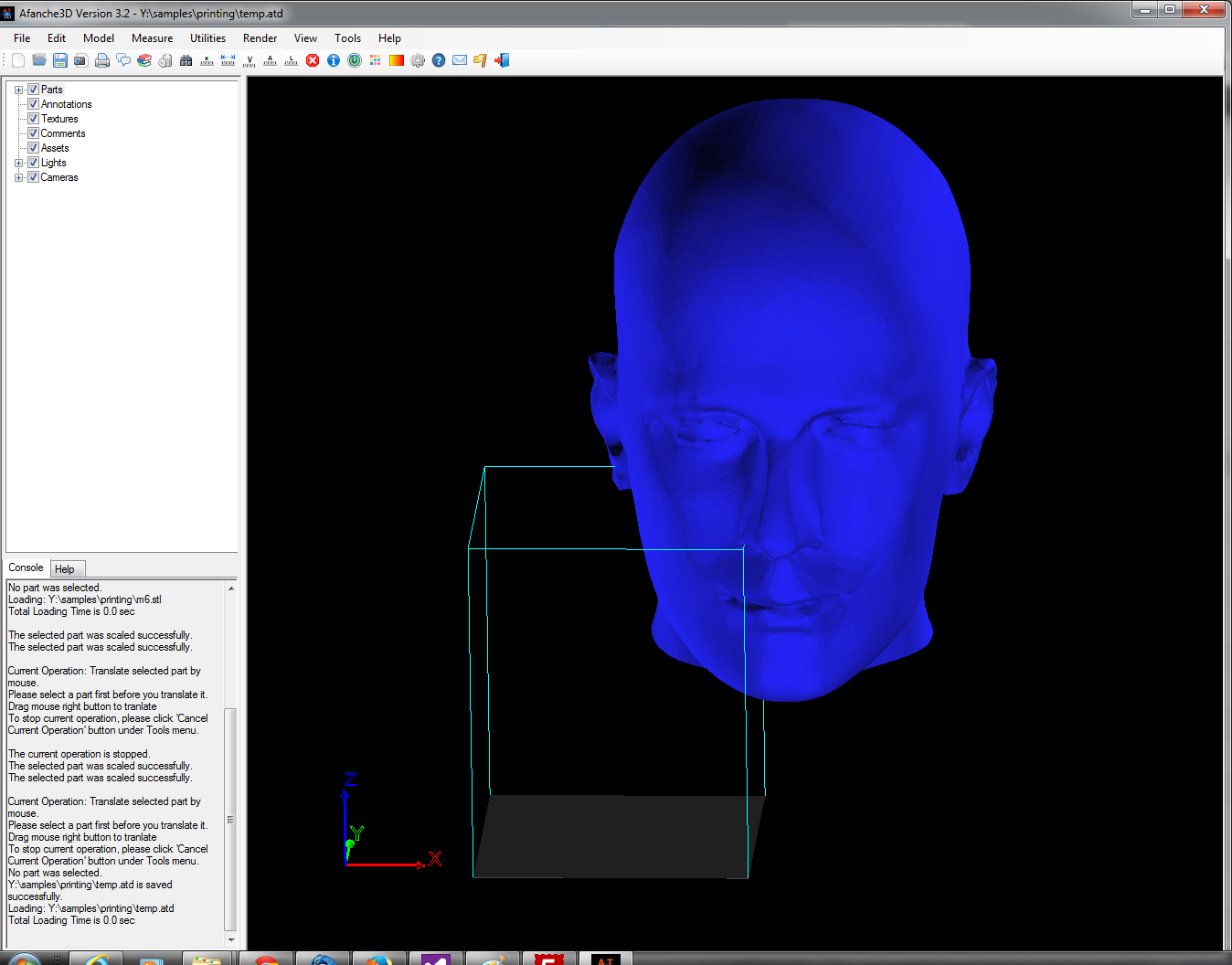The image size is (1232, 965).
Task: Select the Assets tree label
Action: coord(55,148)
